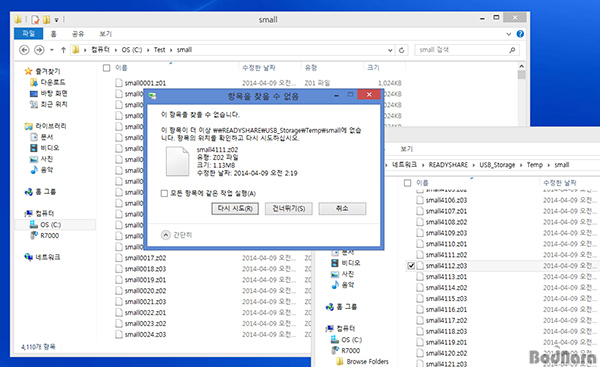Select 라이브러리 in left navigation pane
The width and height of the screenshot is (600, 367).
click(51, 126)
